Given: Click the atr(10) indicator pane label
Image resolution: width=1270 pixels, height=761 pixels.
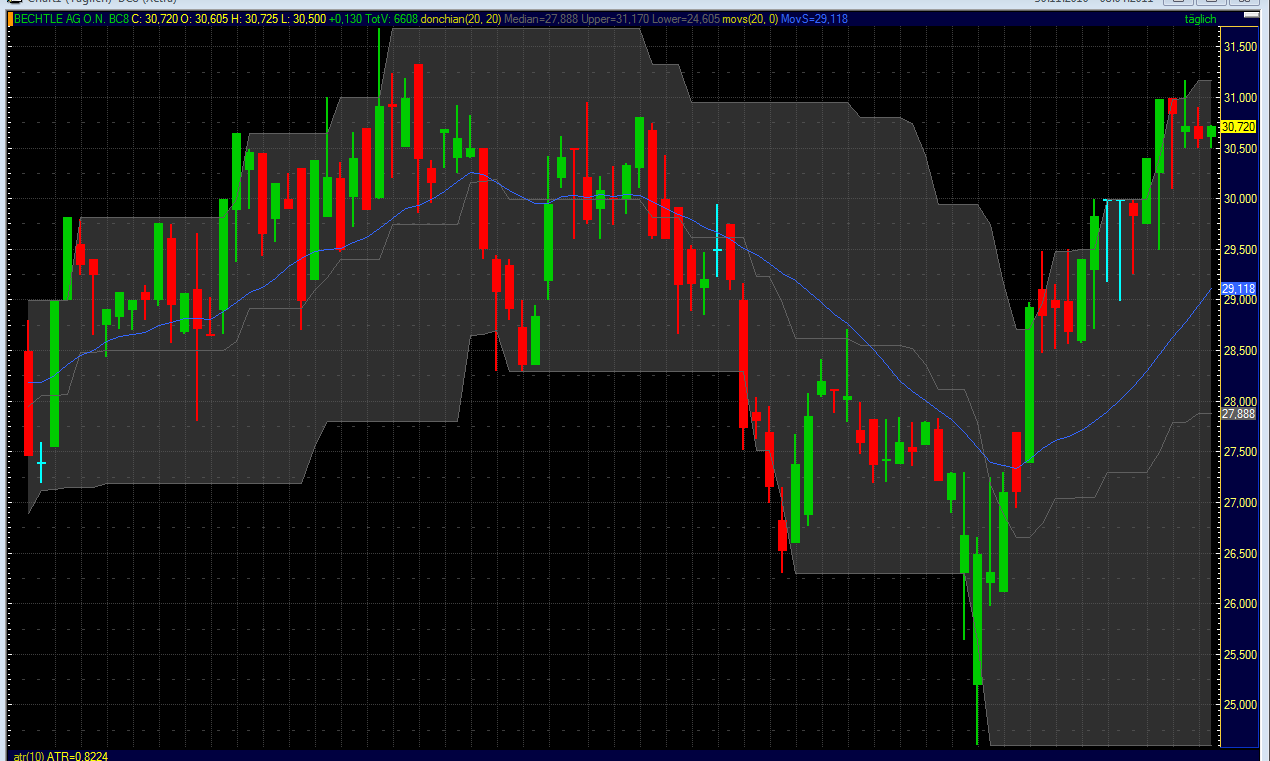Looking at the screenshot, I should (x=28, y=756).
